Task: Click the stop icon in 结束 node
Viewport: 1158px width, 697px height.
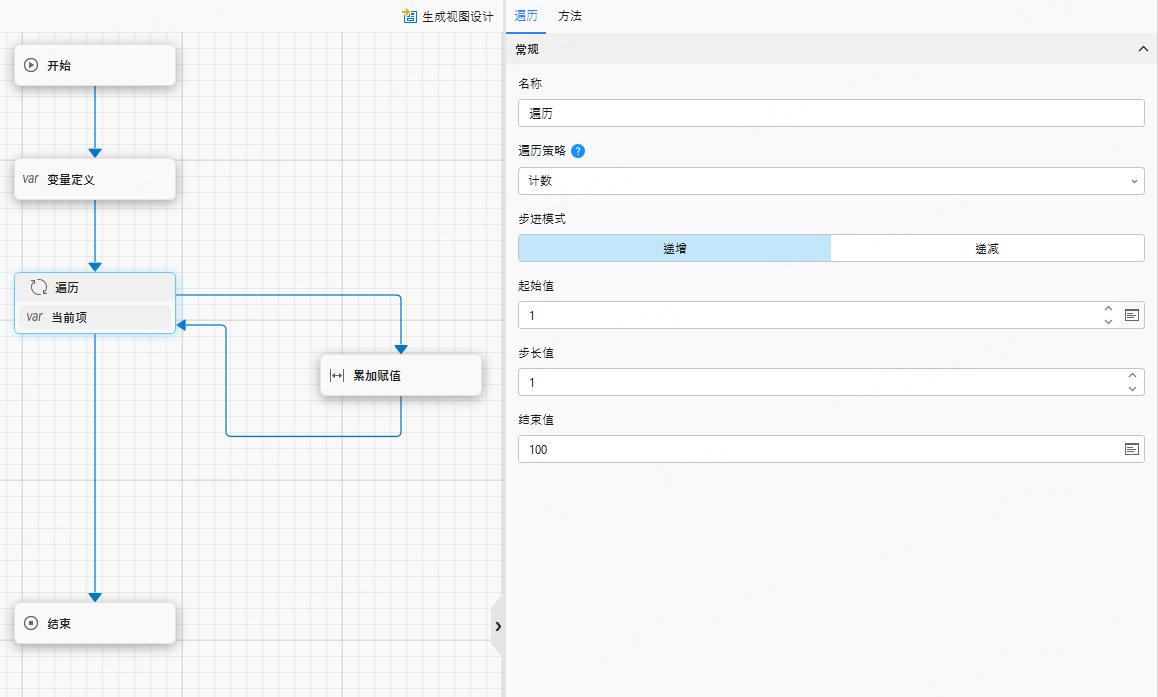Action: (31, 624)
